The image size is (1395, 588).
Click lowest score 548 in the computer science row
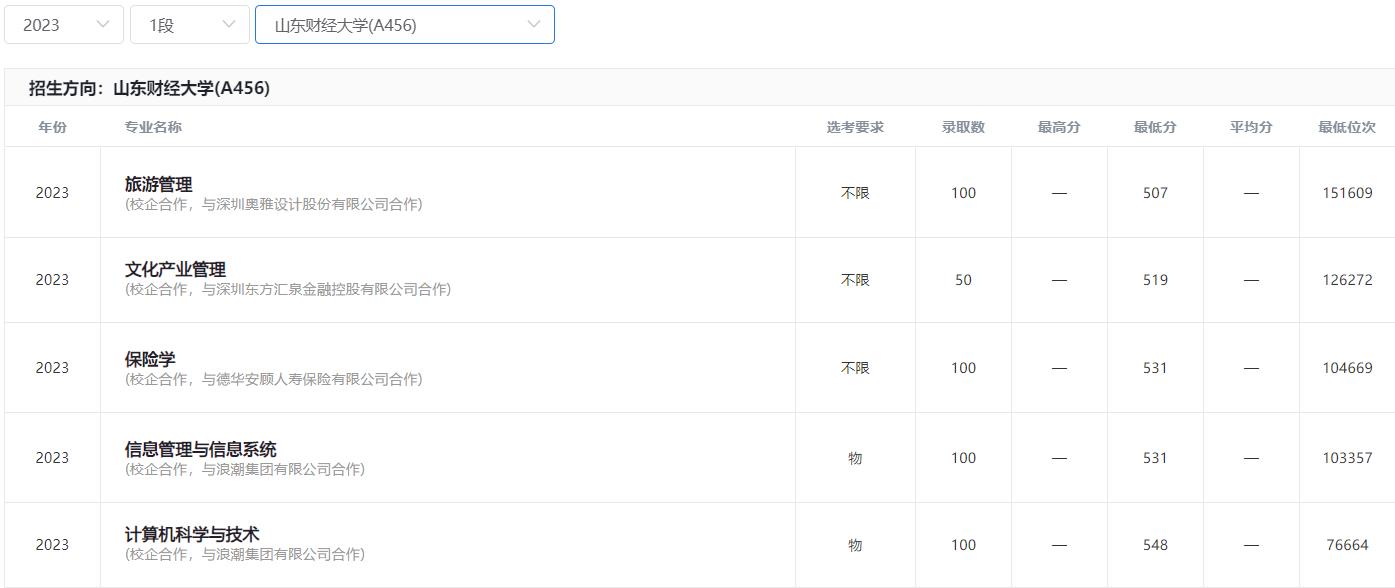(1155, 545)
